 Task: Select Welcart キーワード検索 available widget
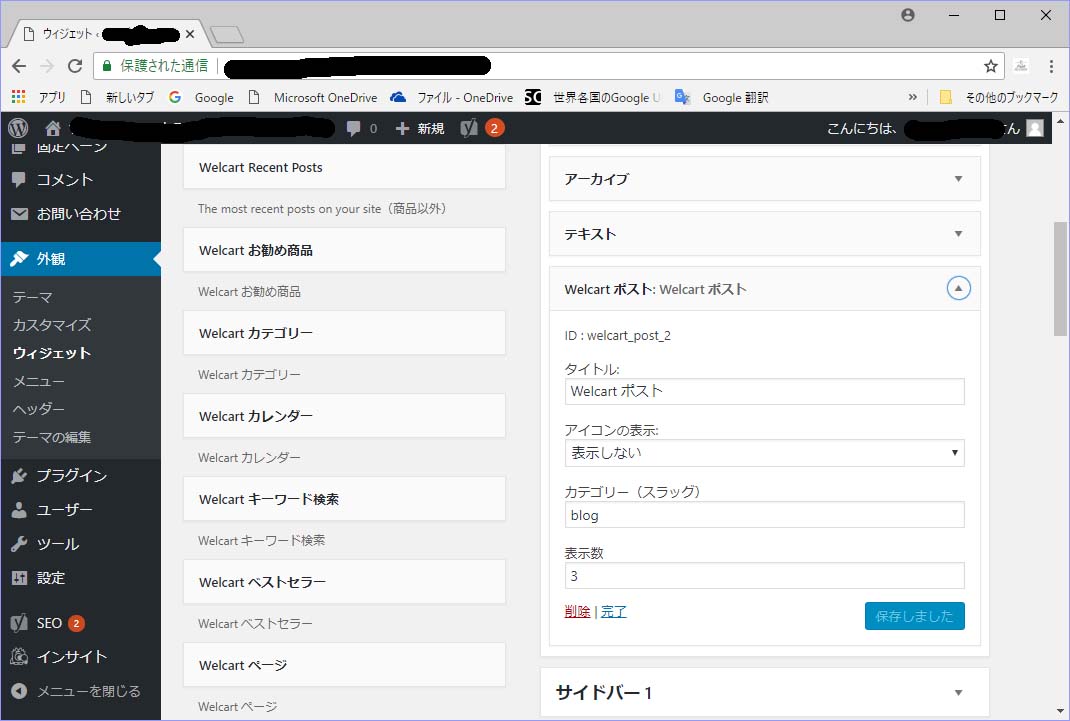point(345,499)
